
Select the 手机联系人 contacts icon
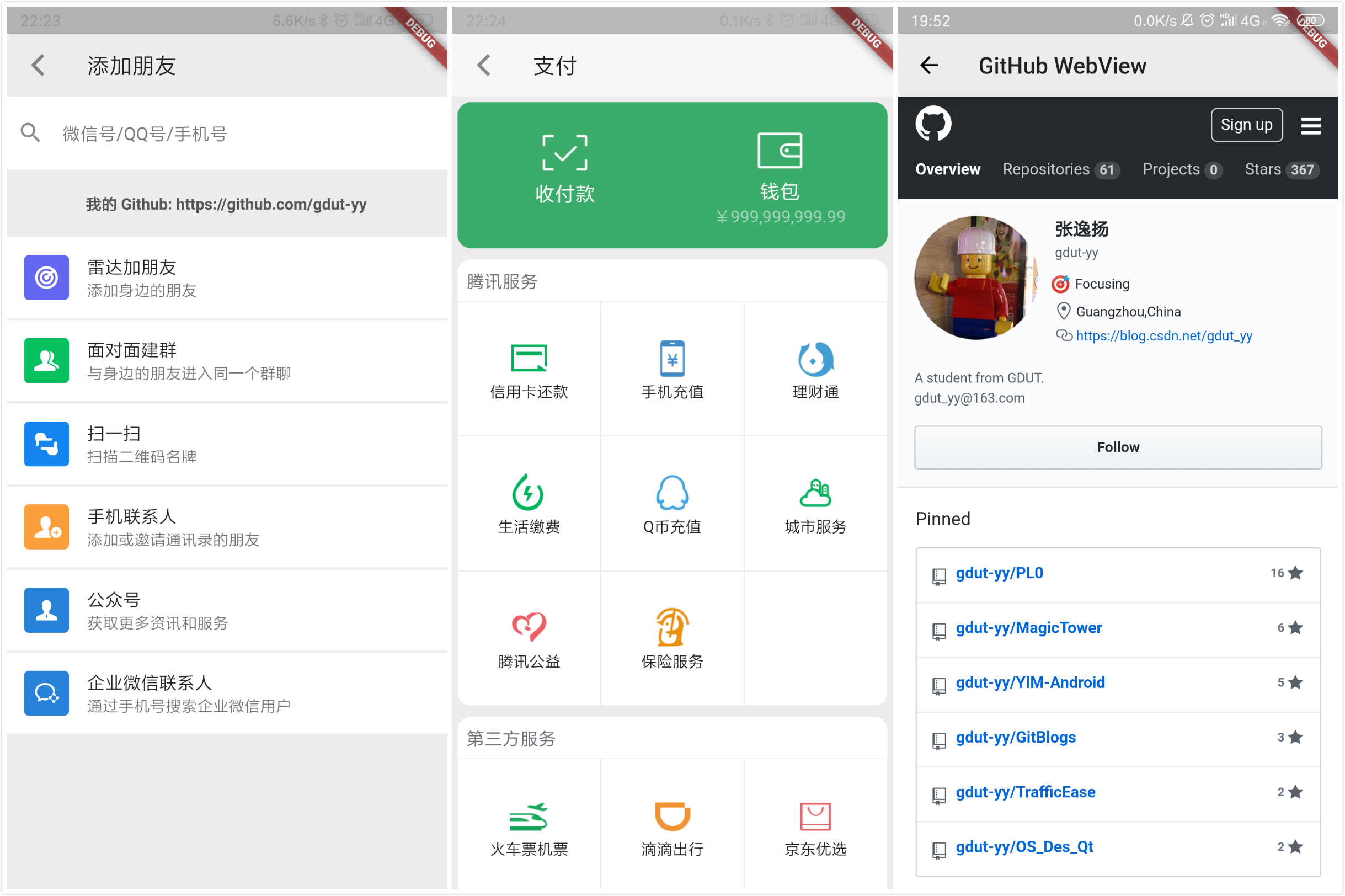46,527
